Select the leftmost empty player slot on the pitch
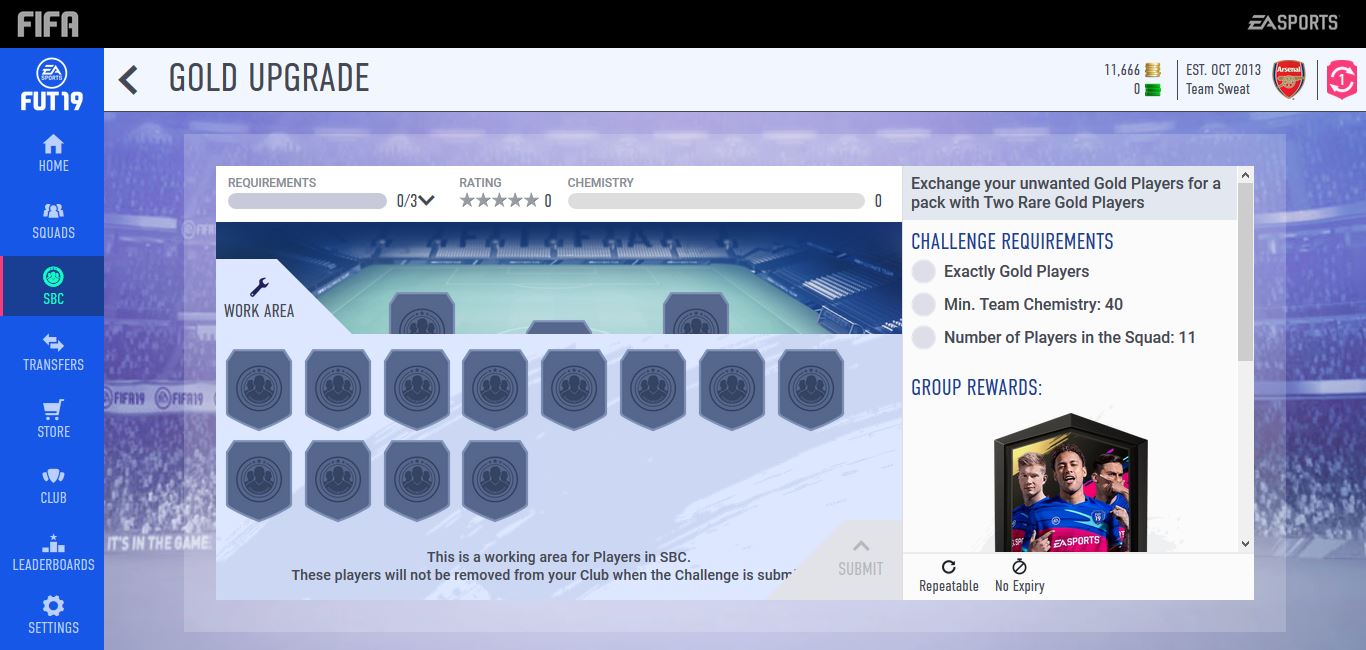Viewport: 1366px width, 650px height. 422,313
